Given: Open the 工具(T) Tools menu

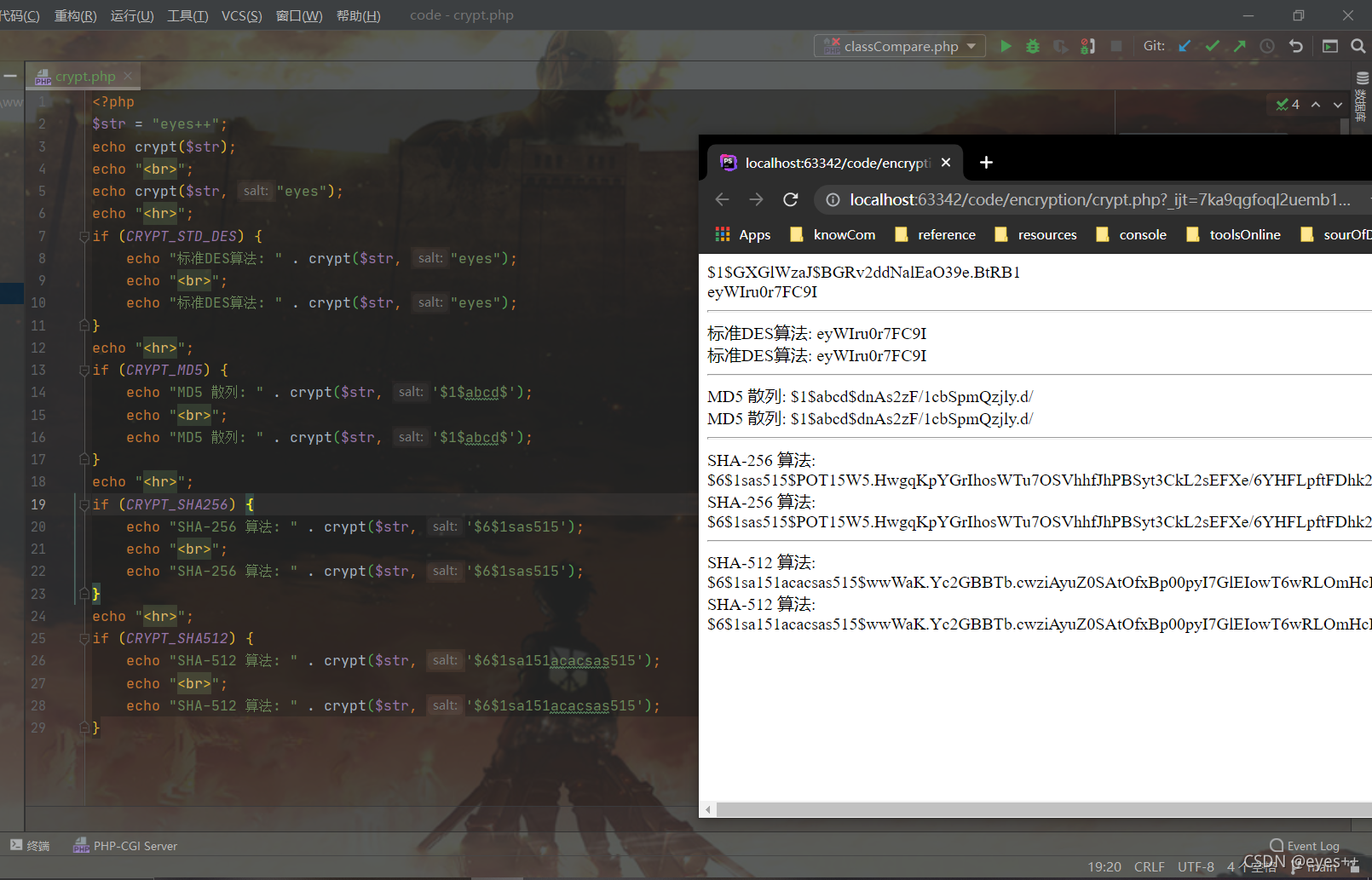Looking at the screenshot, I should 187,15.
